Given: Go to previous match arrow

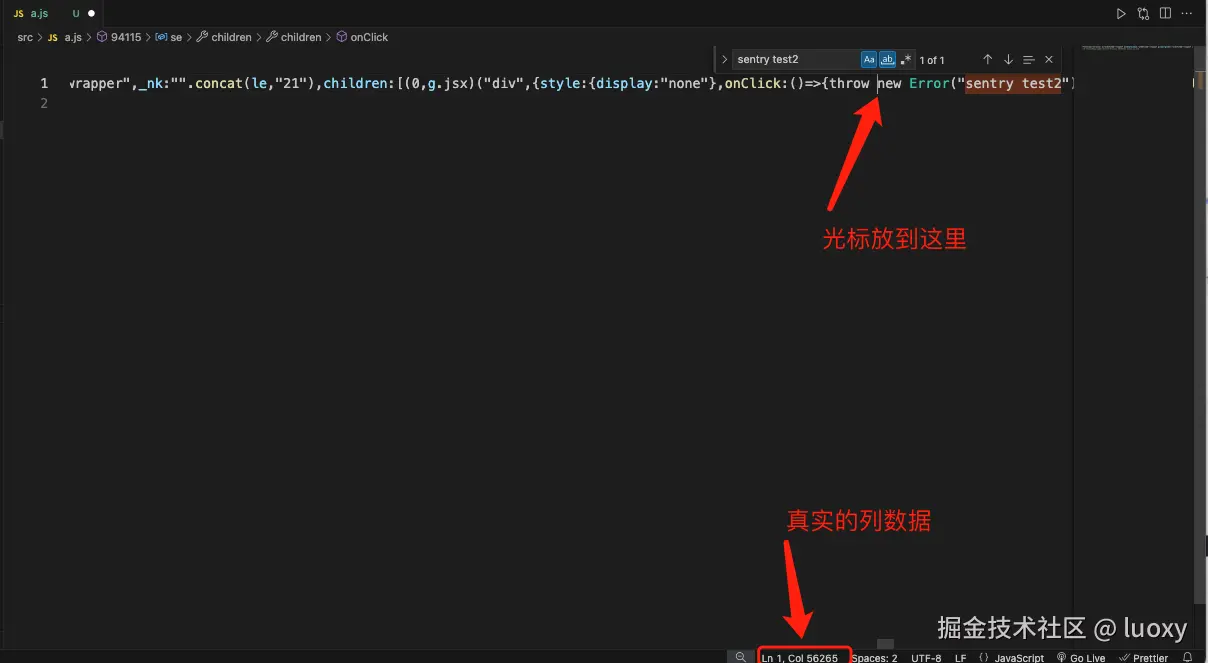Looking at the screenshot, I should pos(988,60).
